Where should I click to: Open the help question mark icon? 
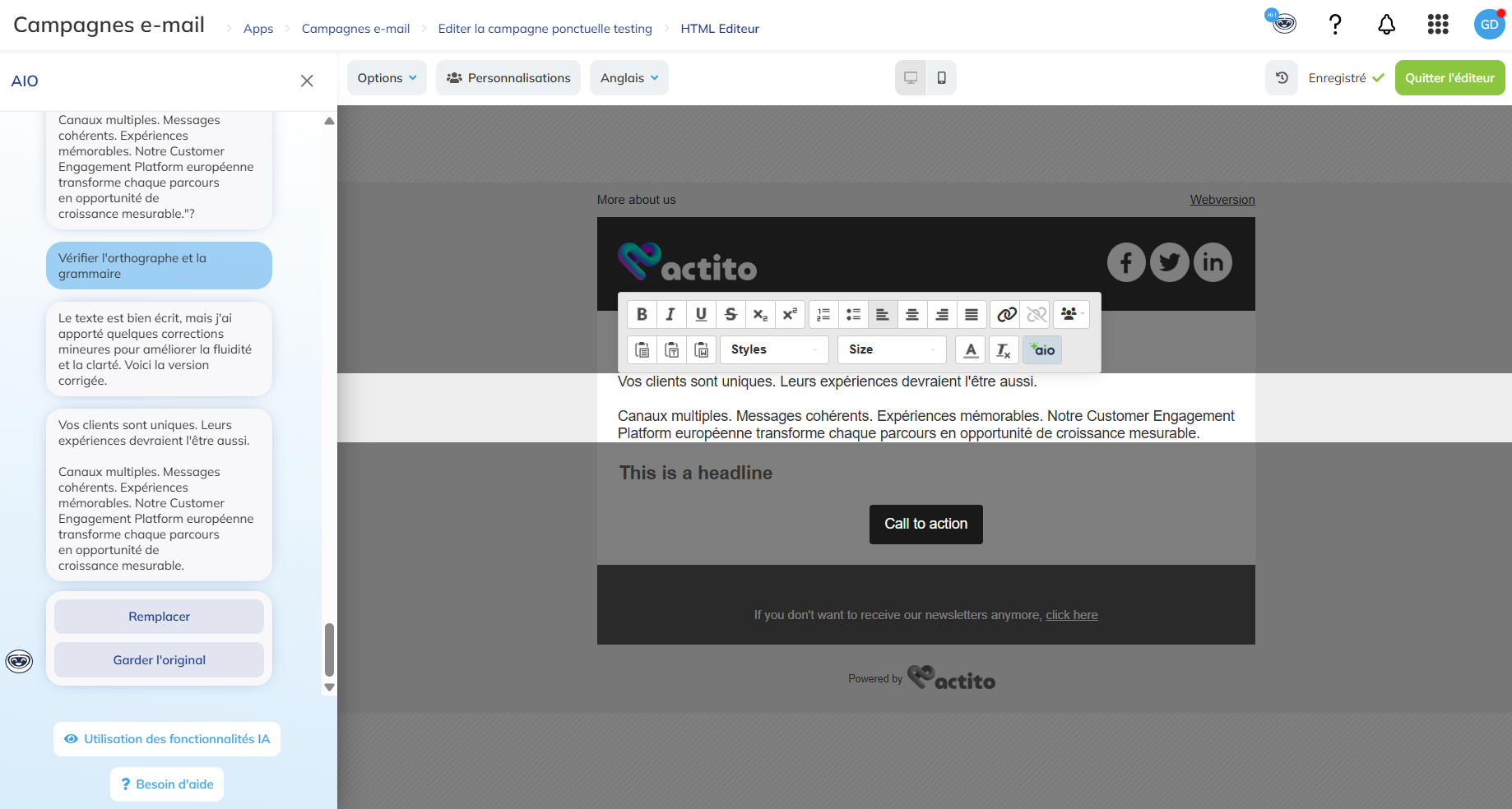click(x=1335, y=25)
